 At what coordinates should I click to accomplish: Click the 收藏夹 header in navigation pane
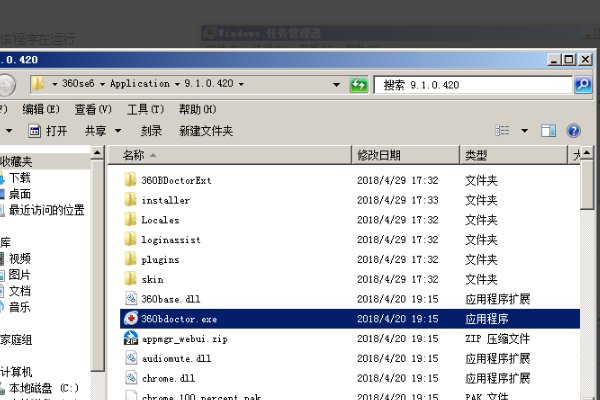coord(16,161)
